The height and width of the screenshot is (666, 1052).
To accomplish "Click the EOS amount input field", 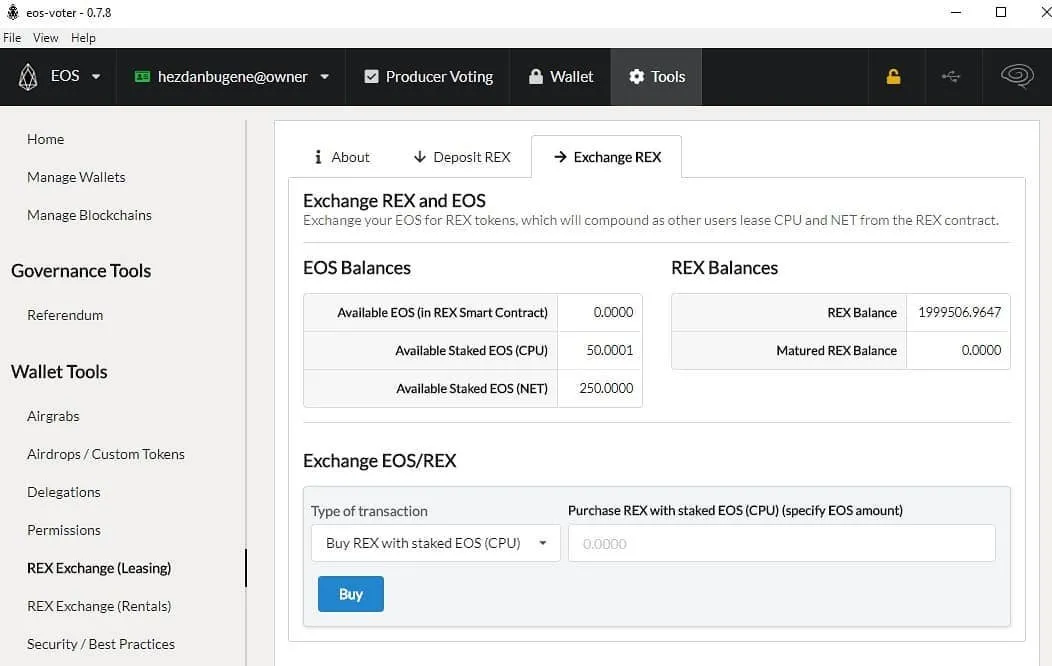I will (782, 543).
